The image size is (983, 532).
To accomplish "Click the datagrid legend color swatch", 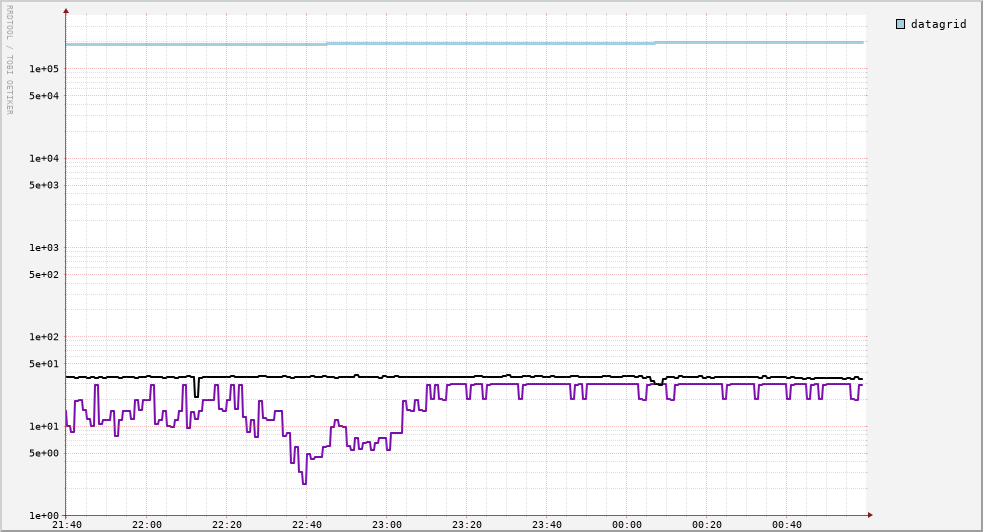I will (x=900, y=24).
